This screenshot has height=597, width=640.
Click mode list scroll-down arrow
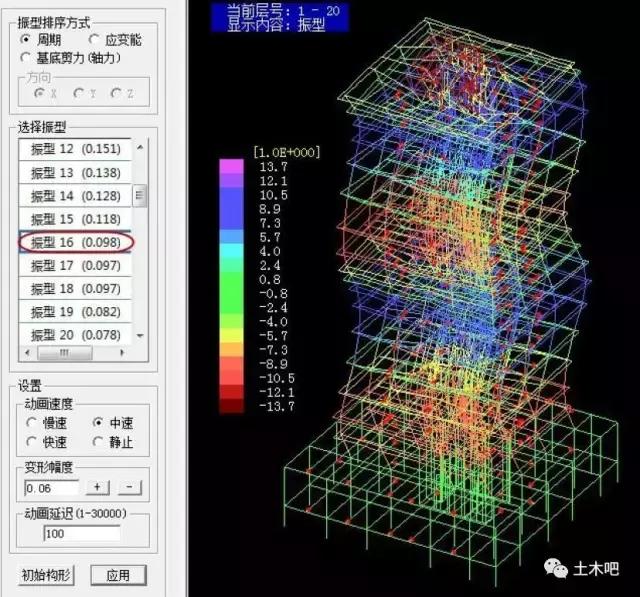click(140, 336)
